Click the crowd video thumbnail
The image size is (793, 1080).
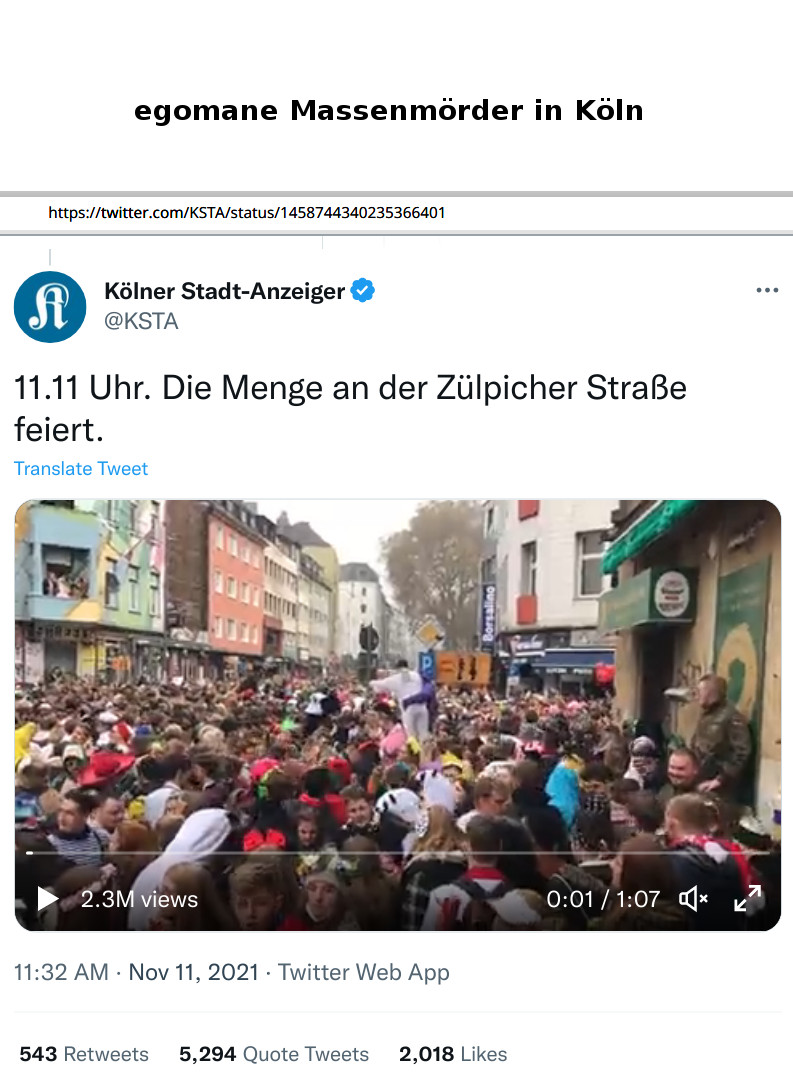[x=398, y=715]
